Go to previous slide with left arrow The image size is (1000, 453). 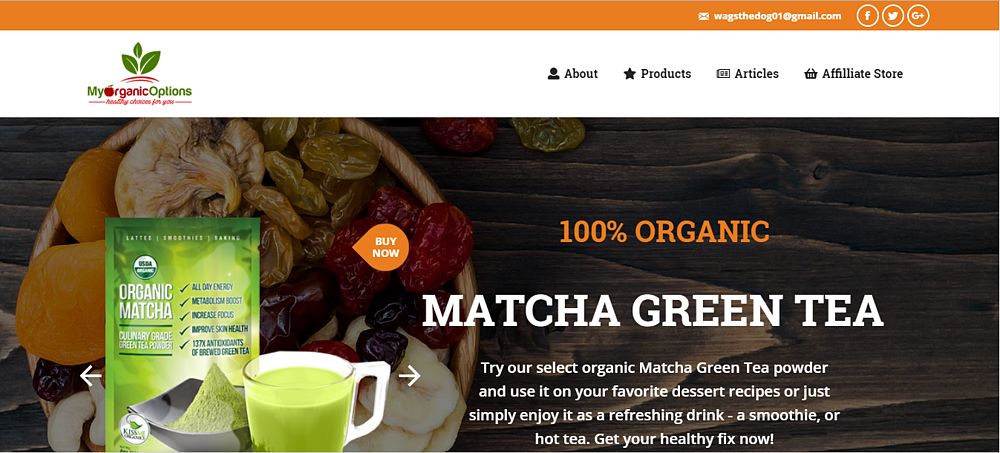91,375
